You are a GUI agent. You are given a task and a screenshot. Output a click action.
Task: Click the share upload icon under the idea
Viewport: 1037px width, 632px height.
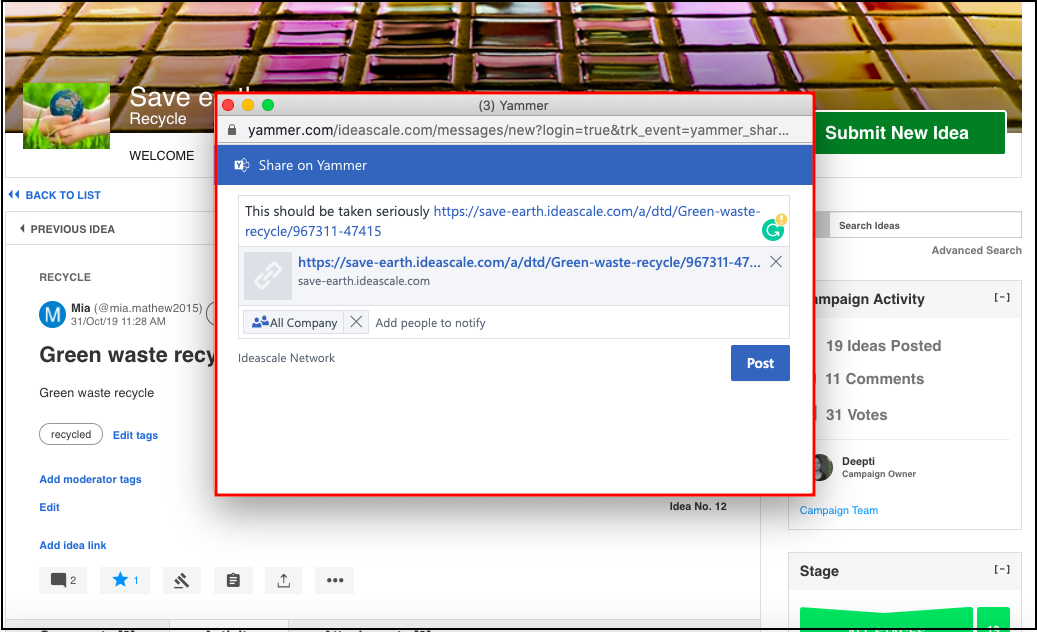click(x=284, y=580)
